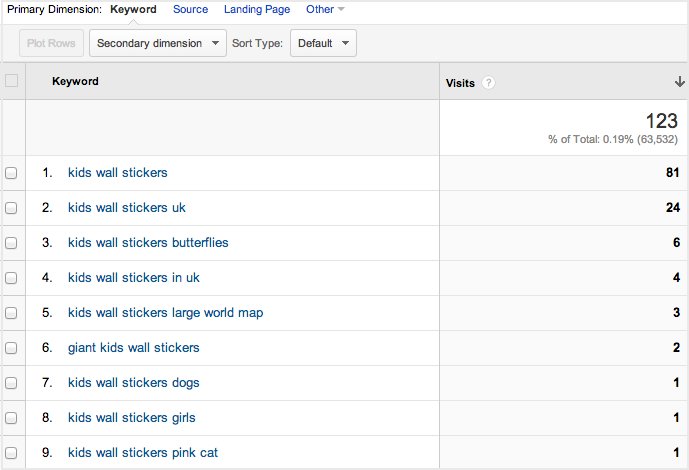Image resolution: width=689 pixels, height=470 pixels.
Task: Click the kids wall stickers dogs keyword
Action: click(134, 383)
